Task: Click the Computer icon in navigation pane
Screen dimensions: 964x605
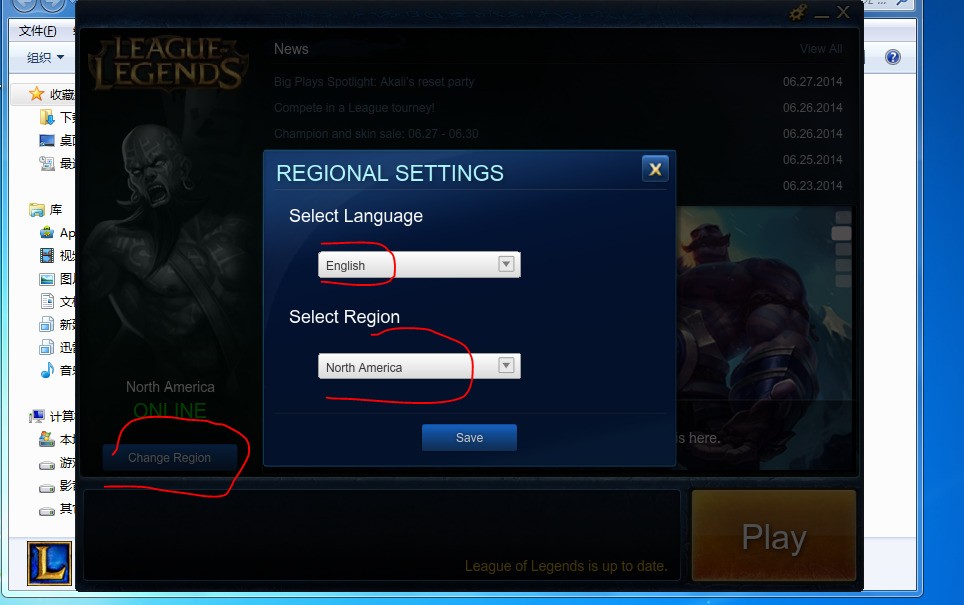Action: pos(37,416)
